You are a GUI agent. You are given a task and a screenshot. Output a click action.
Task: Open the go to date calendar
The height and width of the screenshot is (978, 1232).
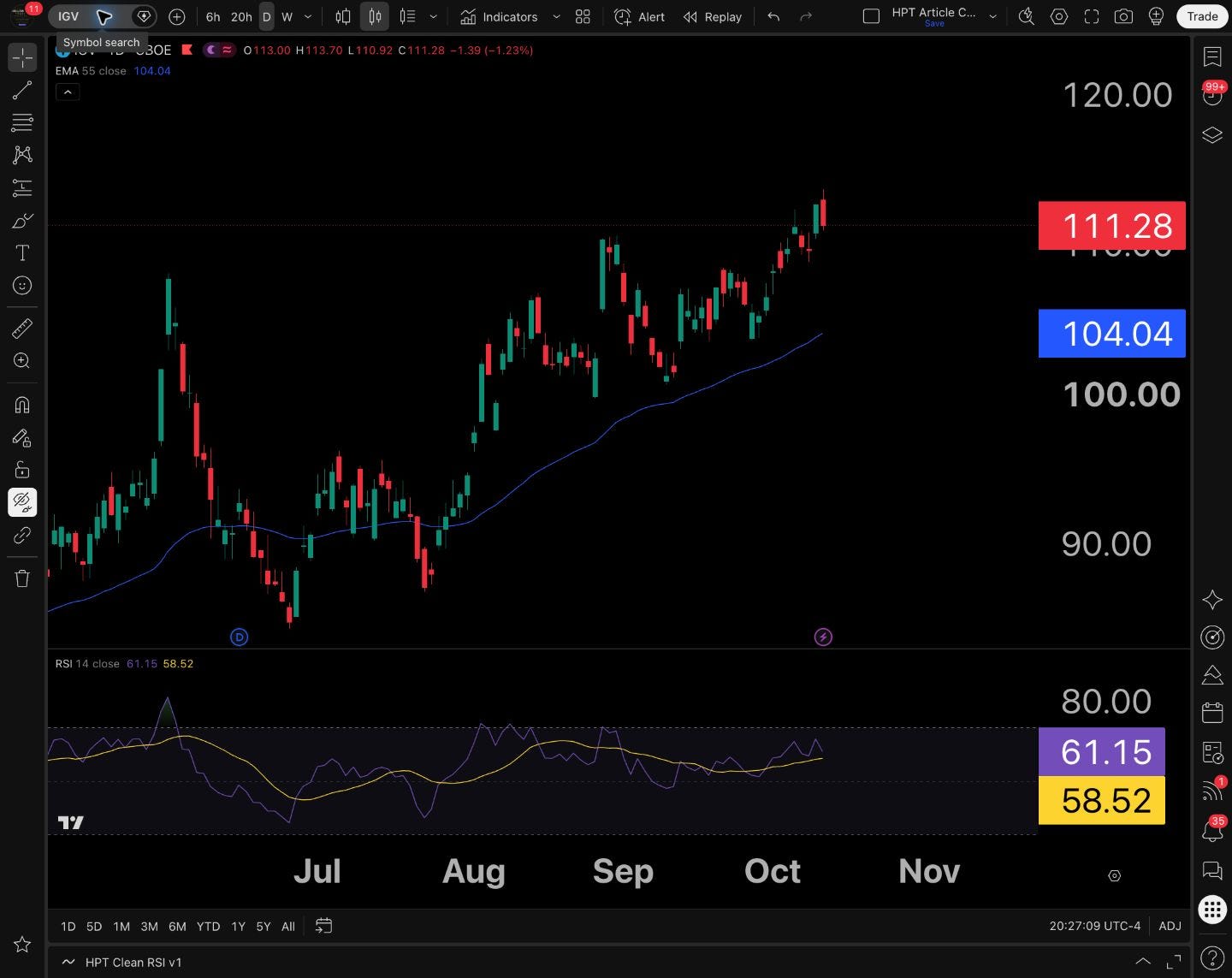323,926
